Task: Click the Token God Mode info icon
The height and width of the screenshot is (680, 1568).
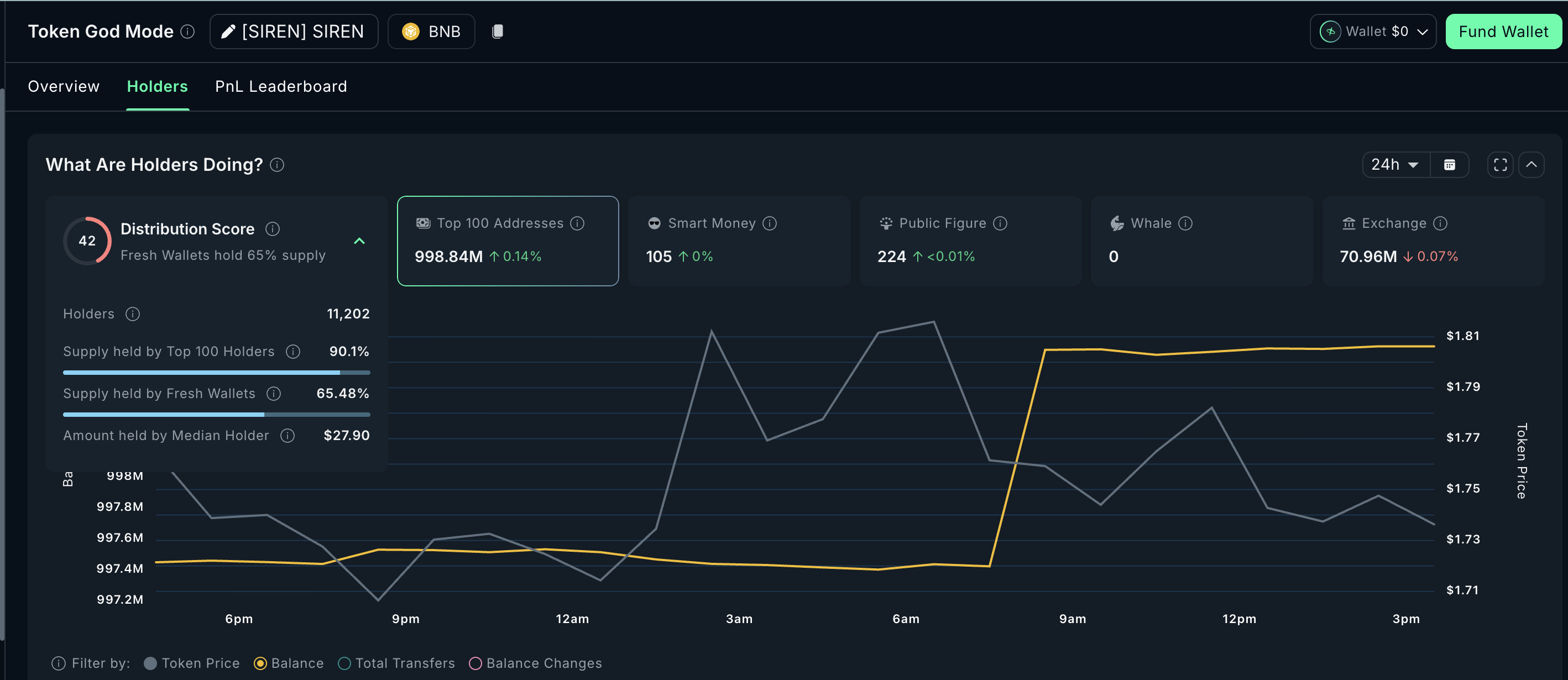Action: (188, 32)
